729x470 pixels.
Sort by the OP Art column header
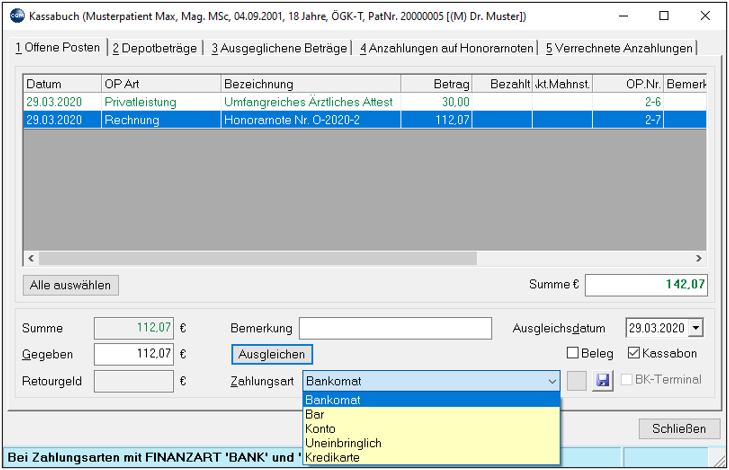pos(161,84)
